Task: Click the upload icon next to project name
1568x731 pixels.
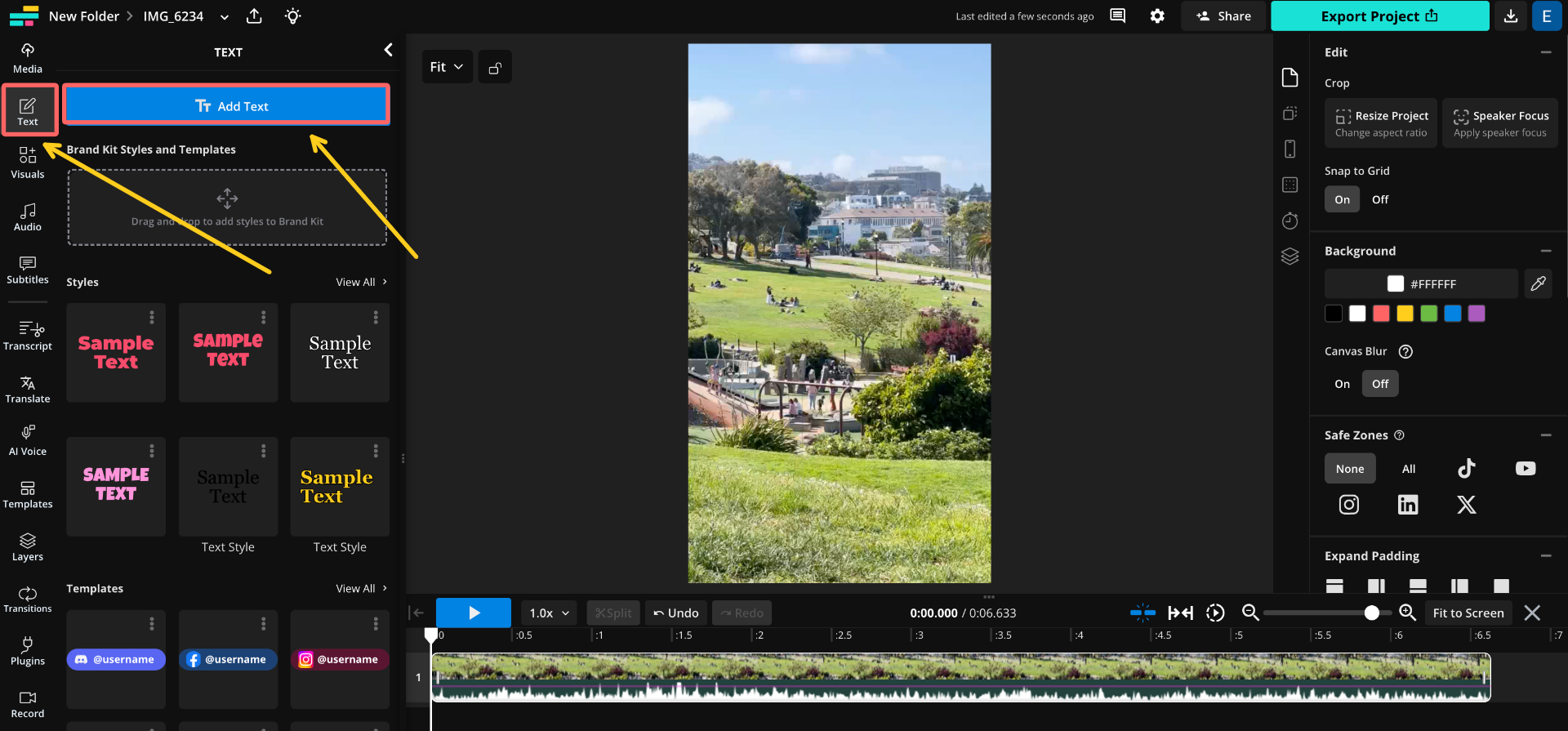Action: click(x=254, y=16)
